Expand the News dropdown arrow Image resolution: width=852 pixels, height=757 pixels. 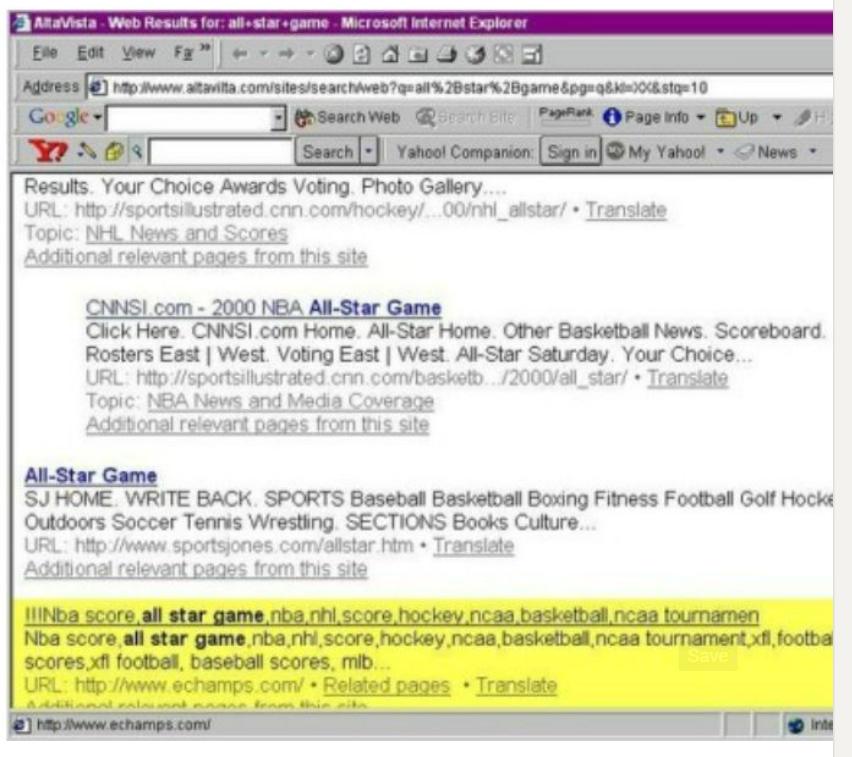pos(813,152)
